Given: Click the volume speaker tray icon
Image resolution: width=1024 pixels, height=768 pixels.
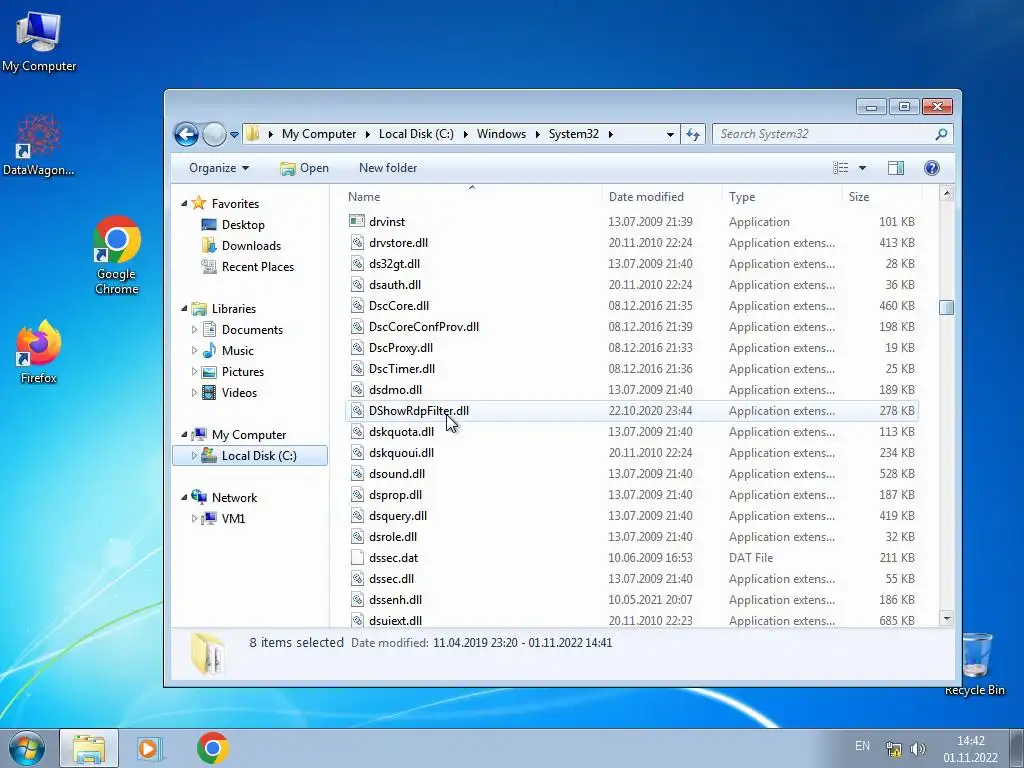Looking at the screenshot, I should click(918, 749).
